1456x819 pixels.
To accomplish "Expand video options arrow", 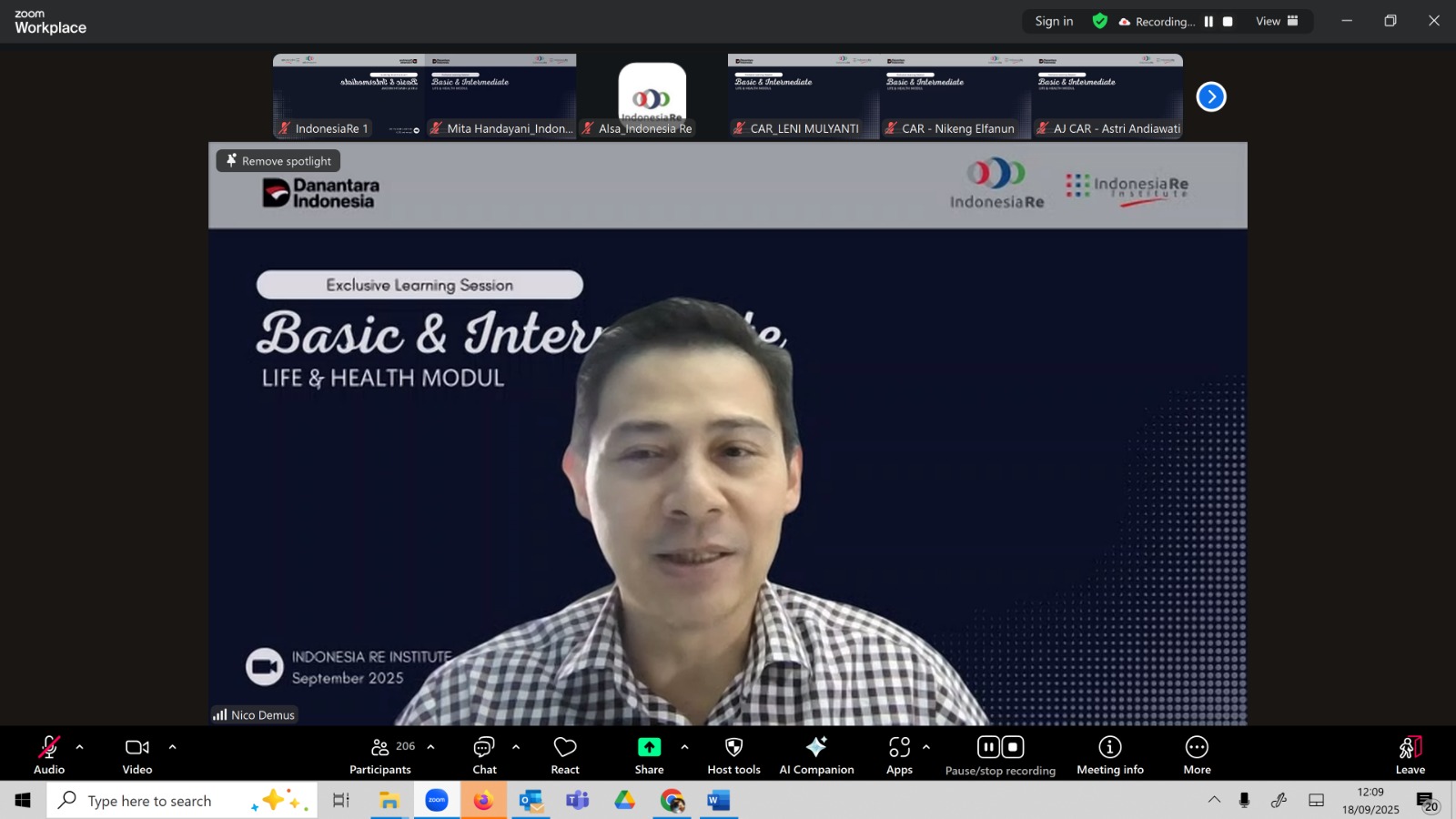I will [x=172, y=747].
